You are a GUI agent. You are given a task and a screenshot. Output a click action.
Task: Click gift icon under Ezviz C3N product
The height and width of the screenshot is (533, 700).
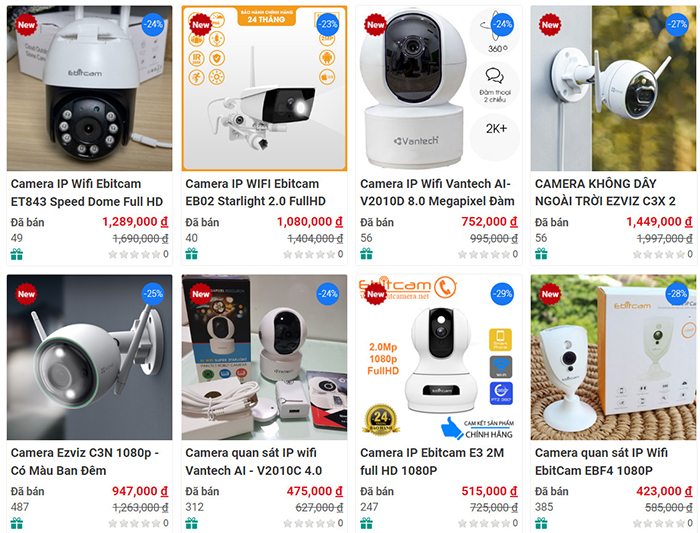click(17, 523)
